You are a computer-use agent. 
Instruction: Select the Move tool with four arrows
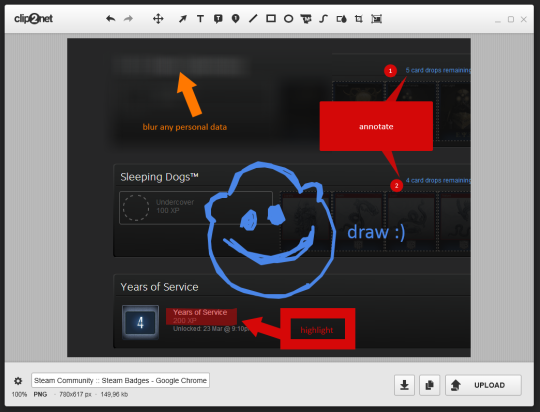[158, 19]
